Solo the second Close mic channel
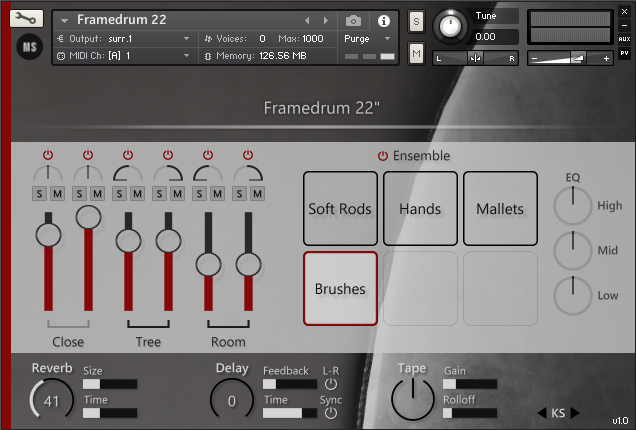 80,194
